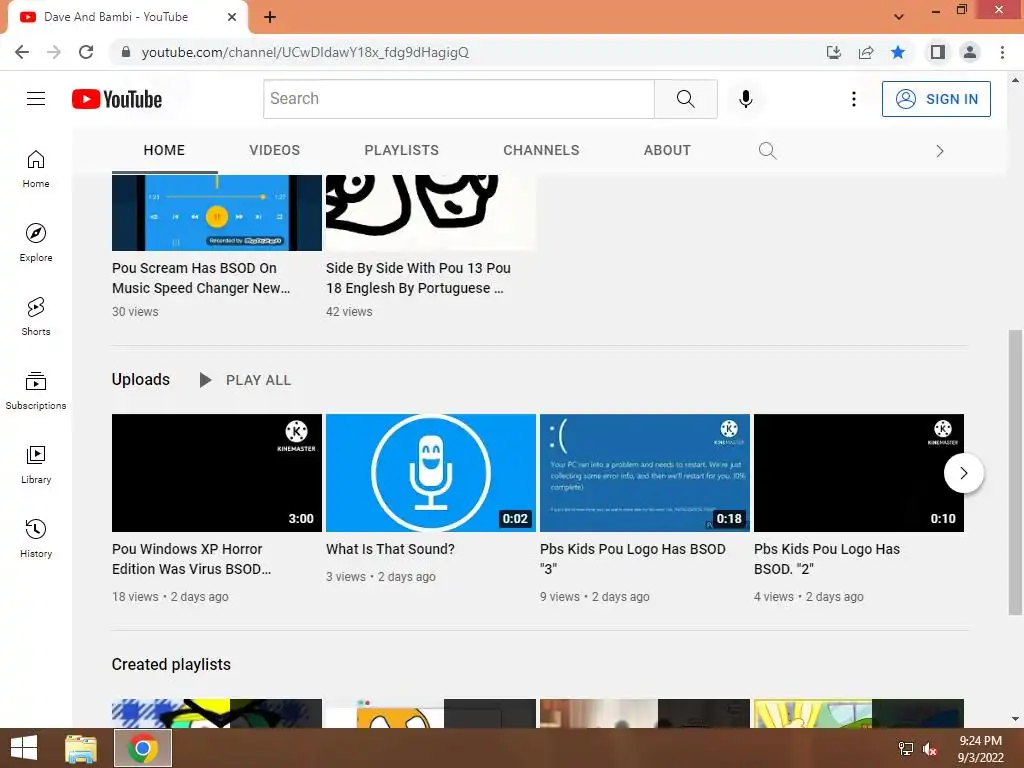Screen dimensions: 1024x768
Task: Open Pbs Kids Pou Logo BSOD "3" title
Action: point(633,559)
